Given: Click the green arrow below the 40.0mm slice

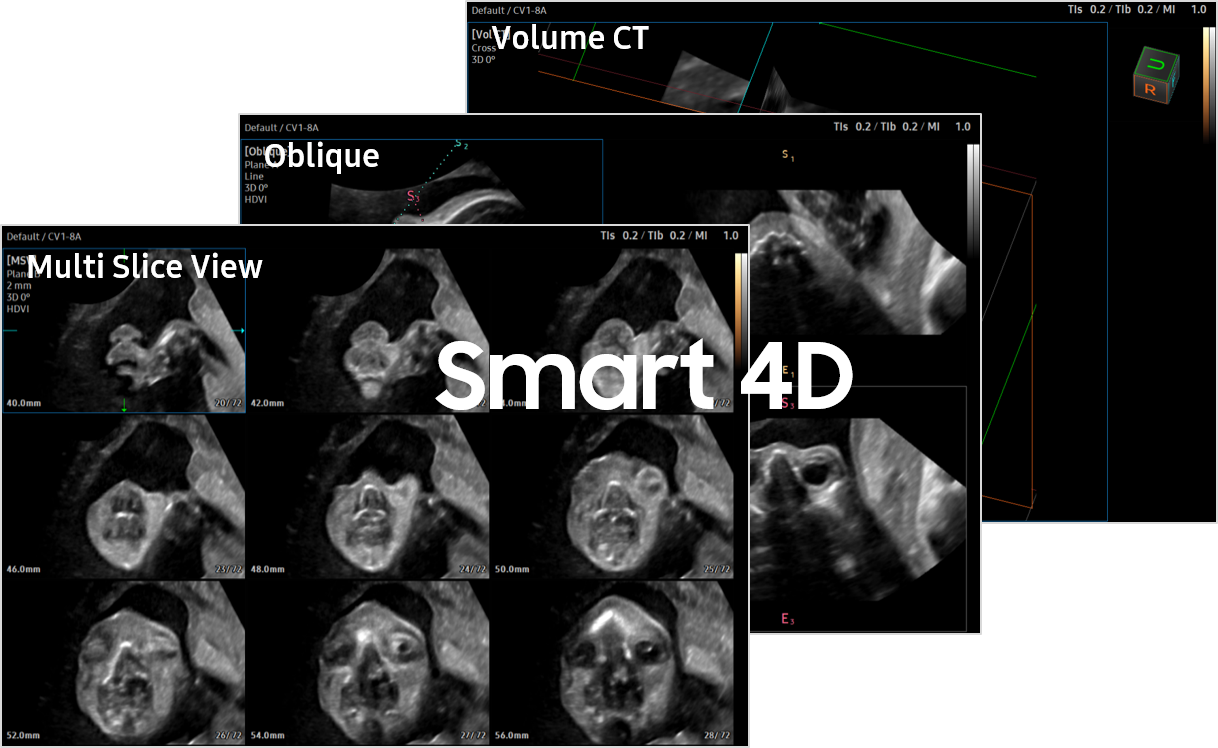Looking at the screenshot, I should coord(124,405).
